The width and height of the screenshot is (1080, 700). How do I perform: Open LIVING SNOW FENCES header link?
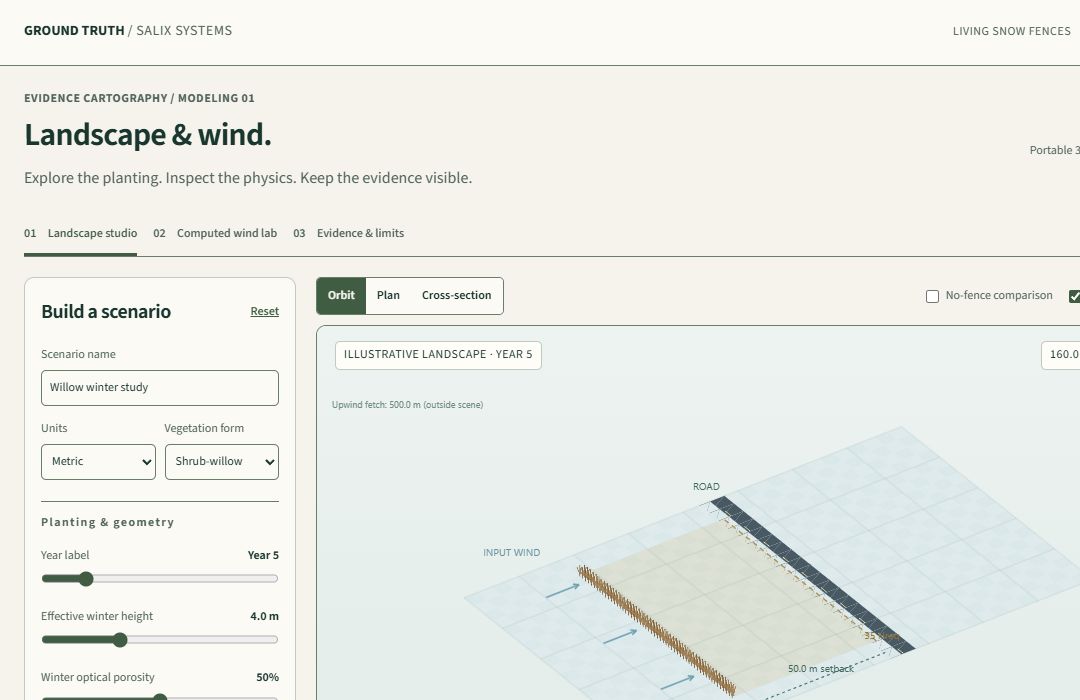1012,32
